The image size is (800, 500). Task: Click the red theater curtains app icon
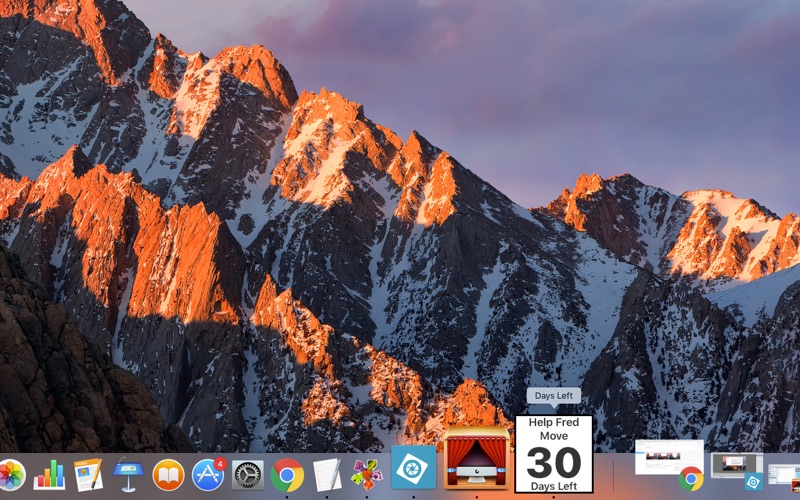click(x=476, y=458)
